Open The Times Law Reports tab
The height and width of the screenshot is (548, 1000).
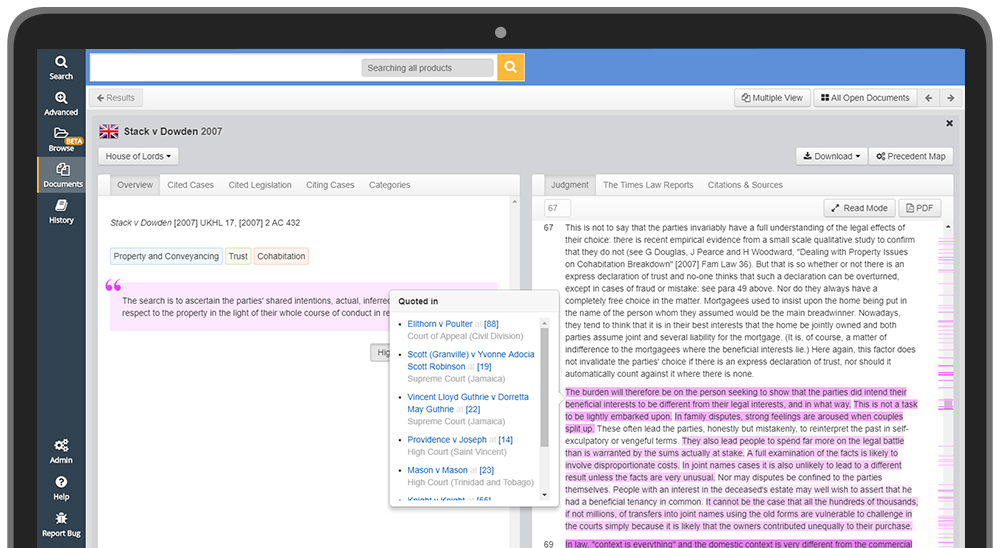648,185
